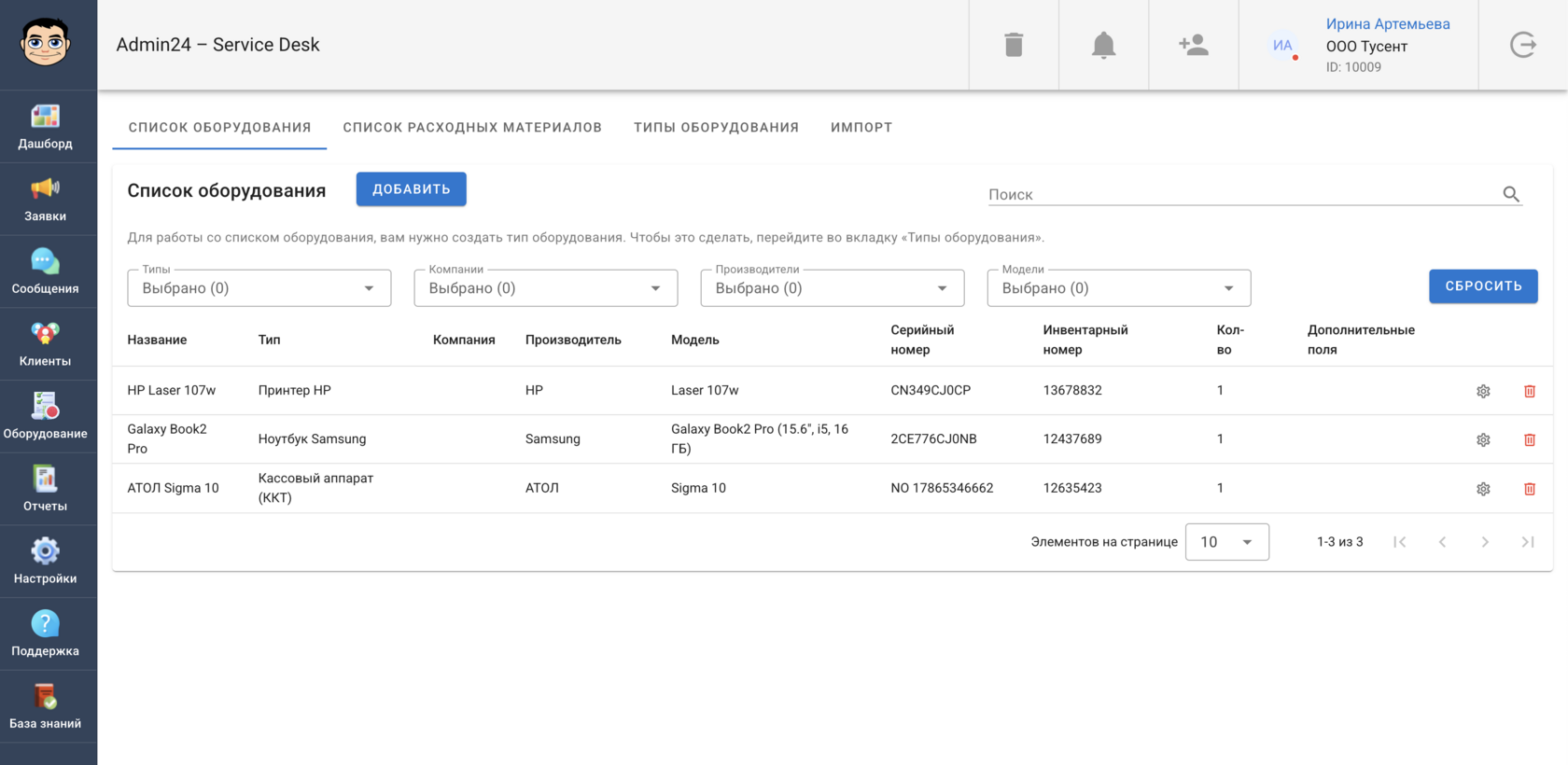Viewport: 1568px width, 765px height.
Task: Click the Admin24 – Service Desk title
Action: tap(217, 45)
